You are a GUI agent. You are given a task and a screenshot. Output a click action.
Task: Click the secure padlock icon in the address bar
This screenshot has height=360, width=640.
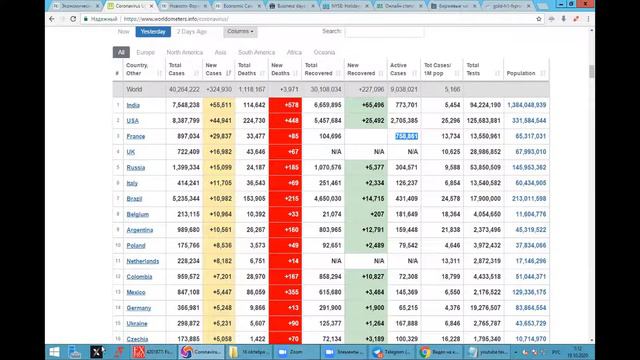point(86,19)
